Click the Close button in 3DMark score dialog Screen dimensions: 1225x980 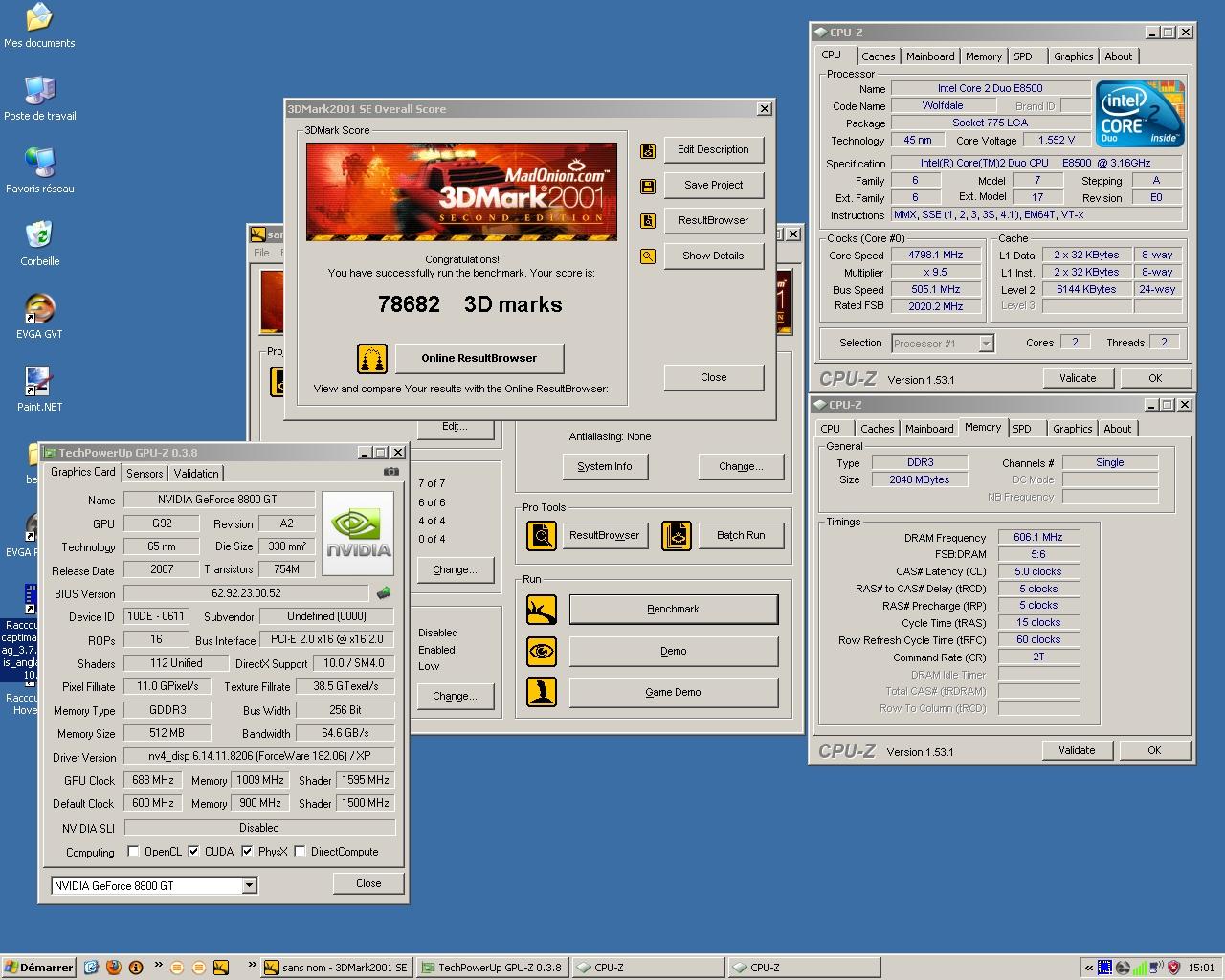713,378
